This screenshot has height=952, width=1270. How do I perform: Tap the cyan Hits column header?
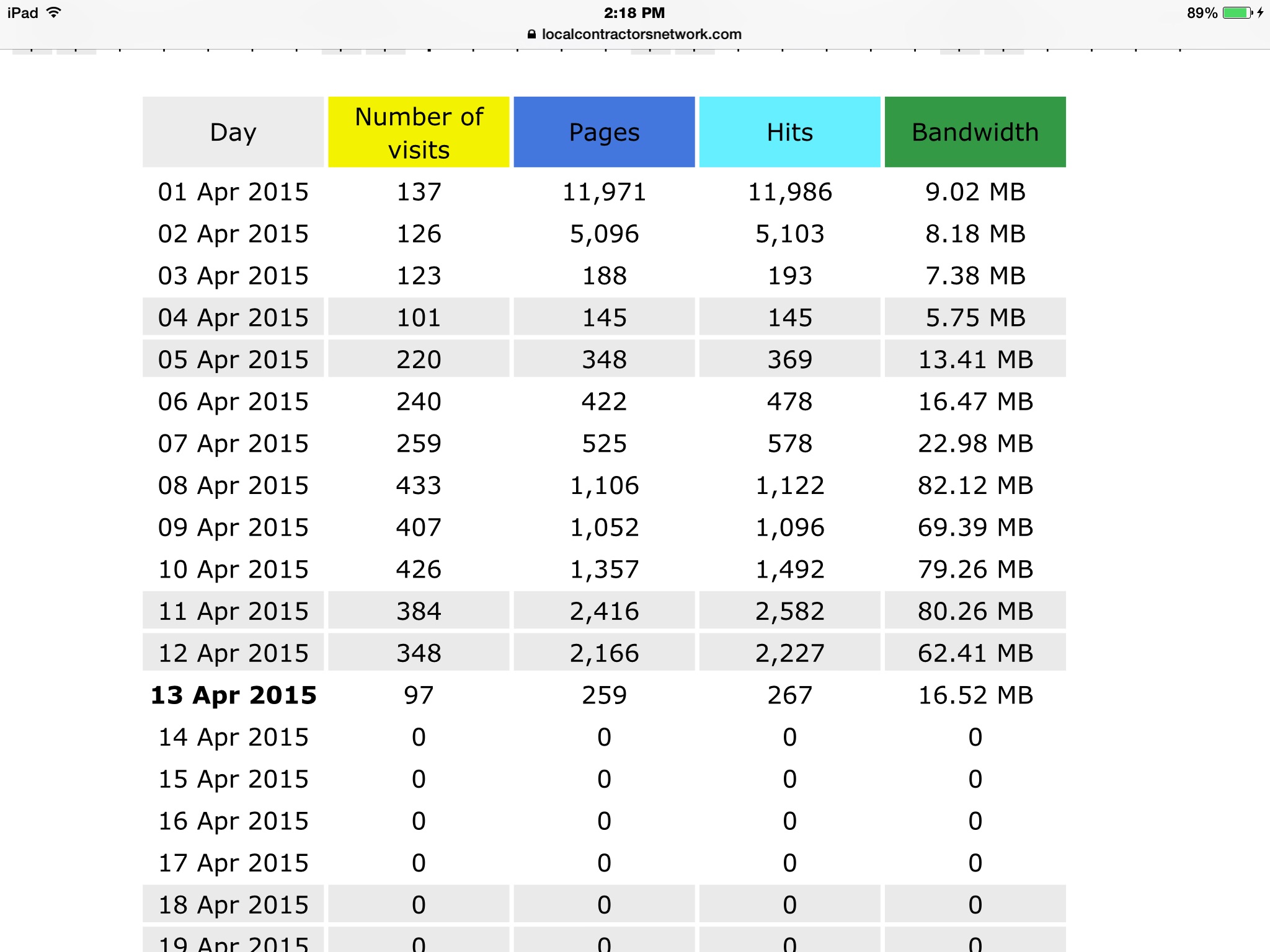[x=789, y=132]
